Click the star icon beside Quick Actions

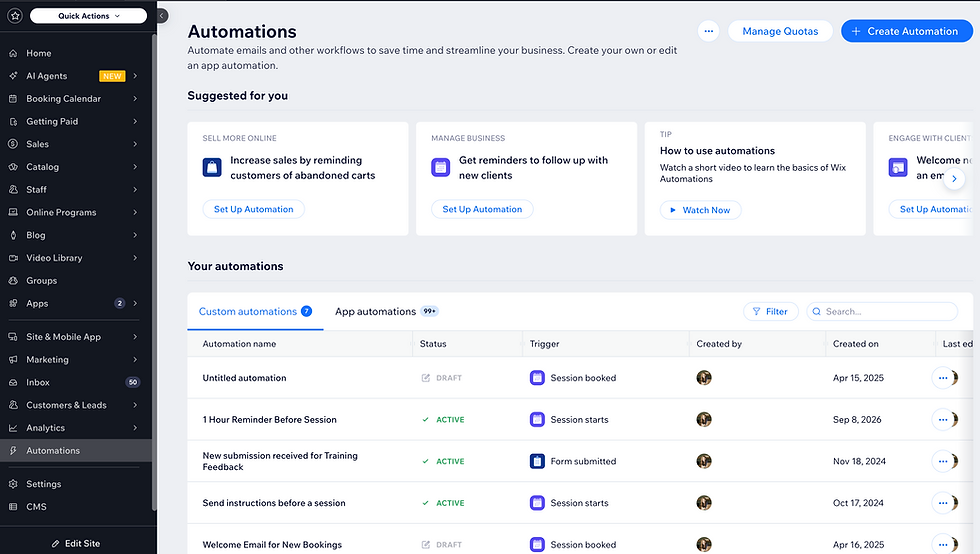[x=15, y=16]
